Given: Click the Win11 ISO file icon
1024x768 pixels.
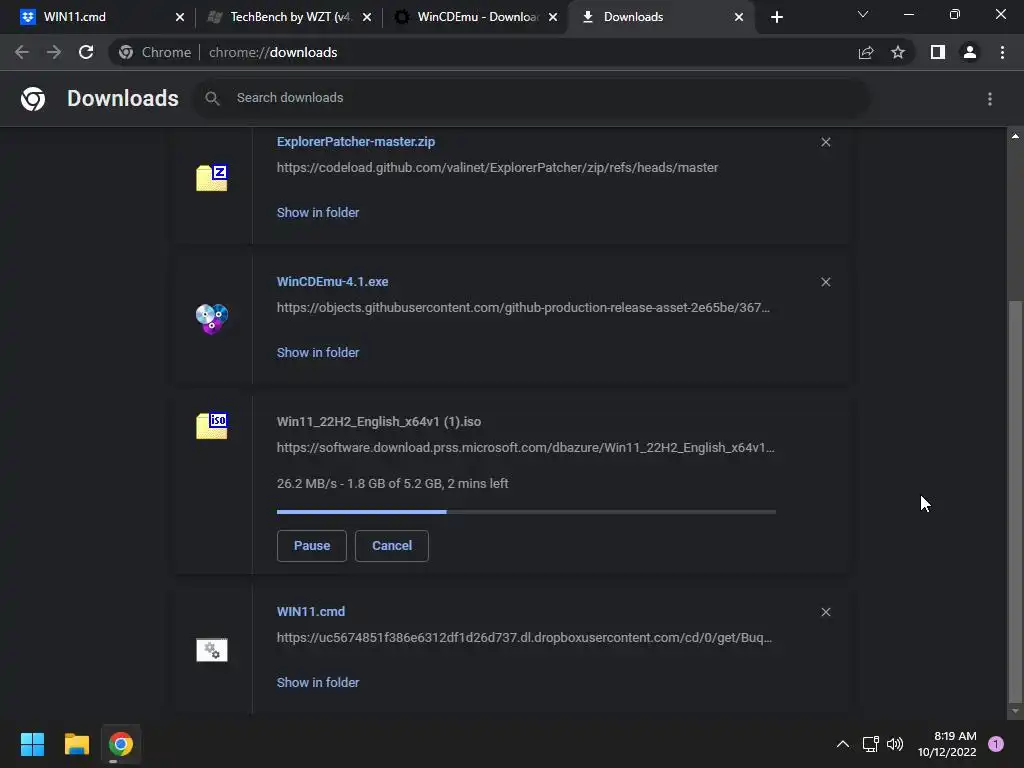Looking at the screenshot, I should (212, 426).
